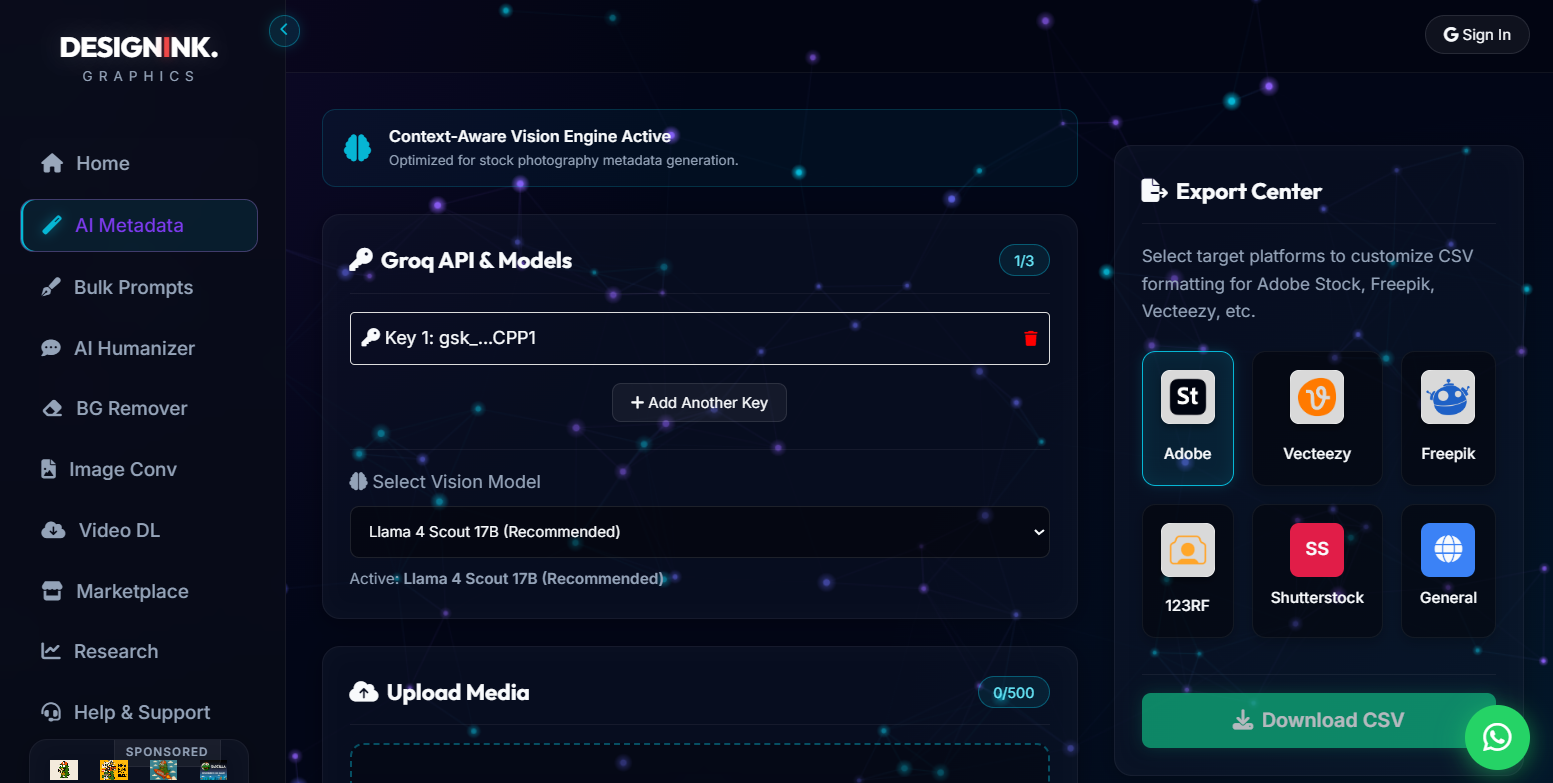Delete Key 1 with the red trash icon
The height and width of the screenshot is (783, 1553).
click(1031, 338)
